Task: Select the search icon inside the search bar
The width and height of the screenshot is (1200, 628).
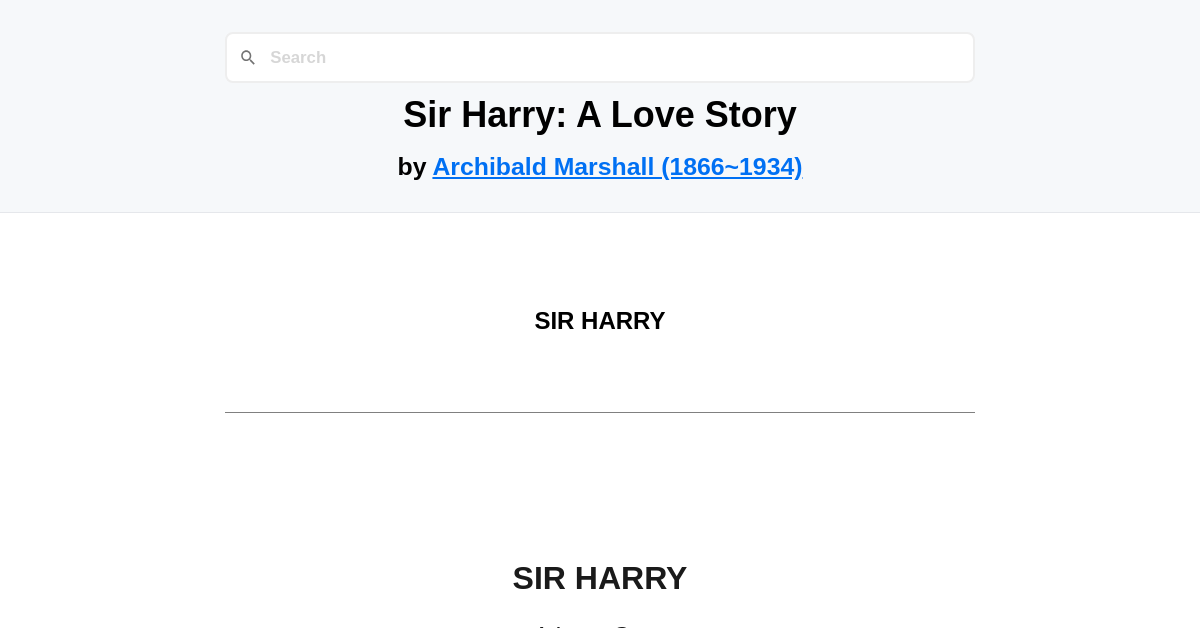Action: [x=248, y=57]
